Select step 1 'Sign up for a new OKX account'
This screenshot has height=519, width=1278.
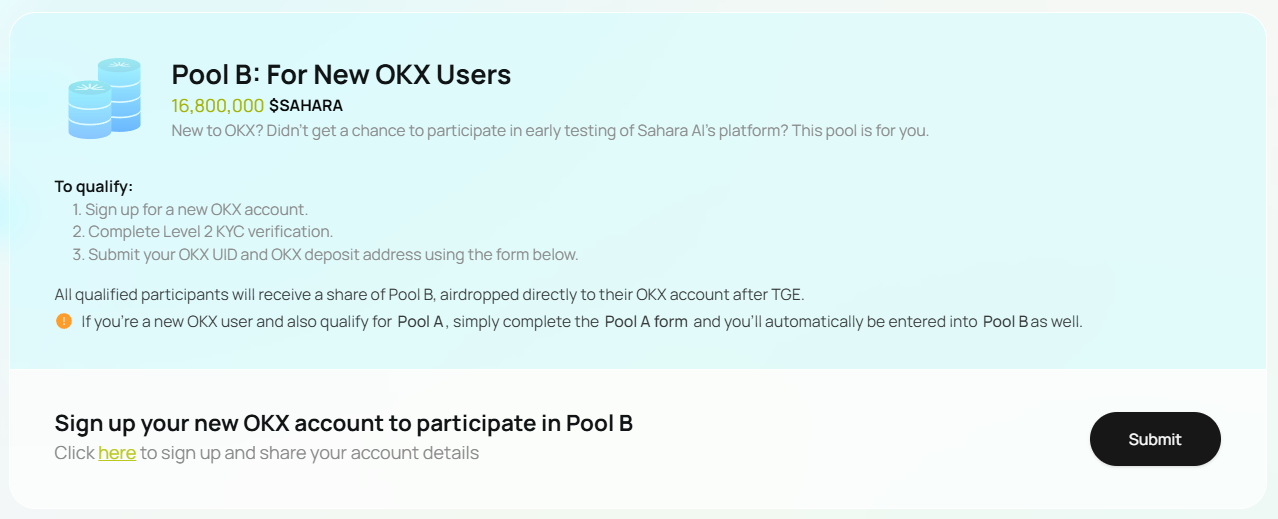click(190, 209)
